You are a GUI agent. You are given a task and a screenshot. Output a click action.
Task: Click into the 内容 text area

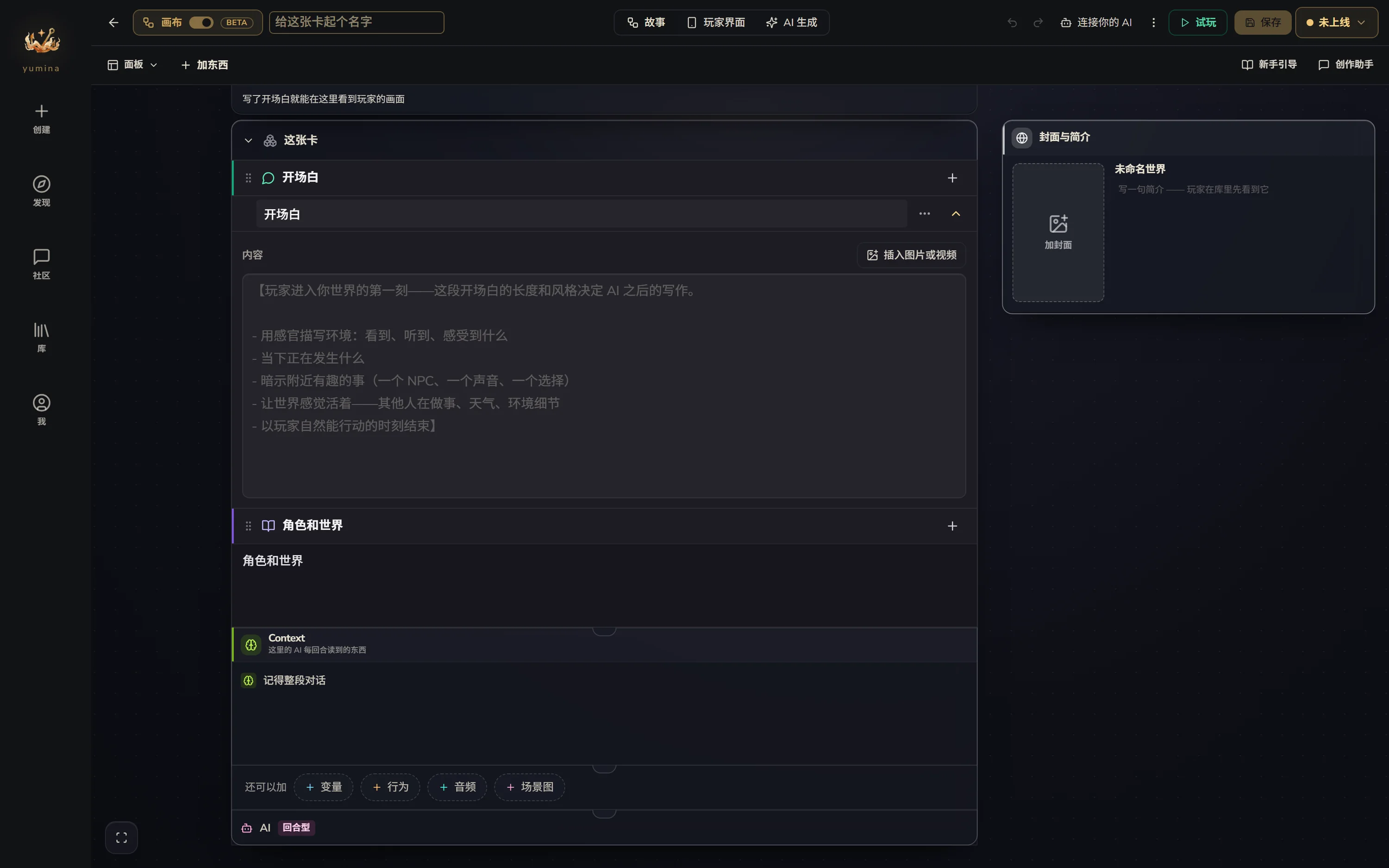[604, 386]
